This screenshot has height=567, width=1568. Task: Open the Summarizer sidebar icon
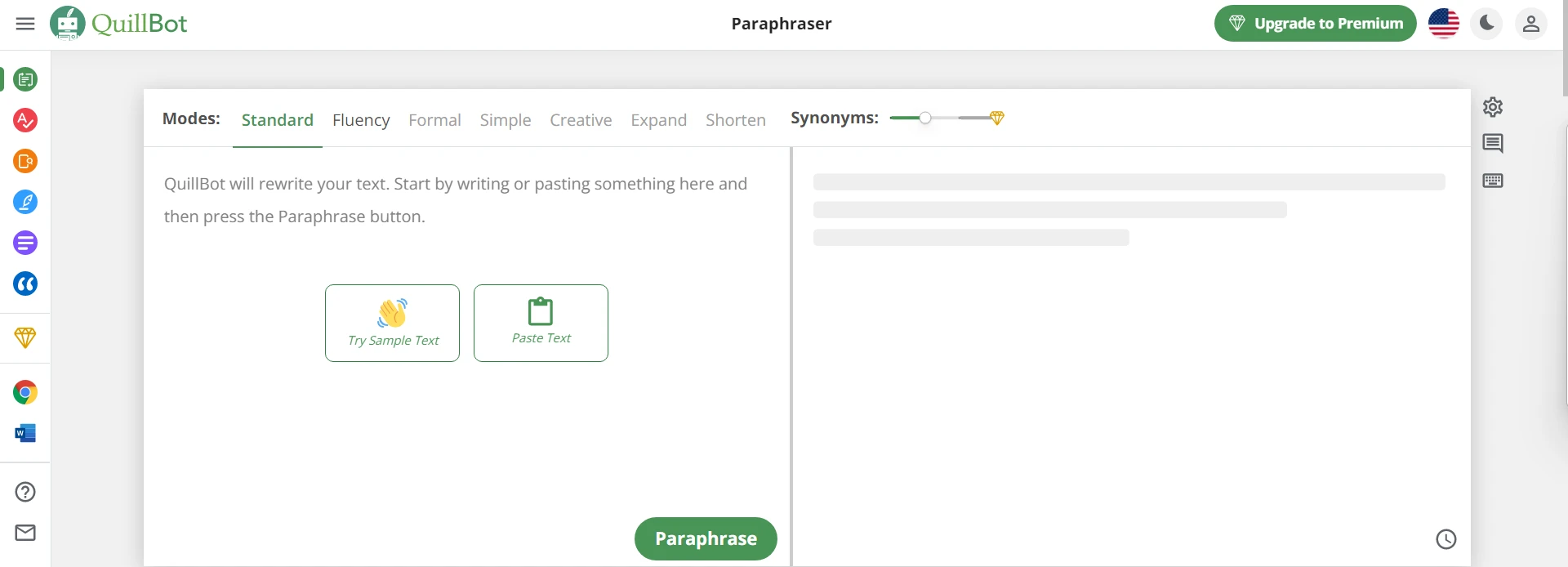tap(25, 243)
